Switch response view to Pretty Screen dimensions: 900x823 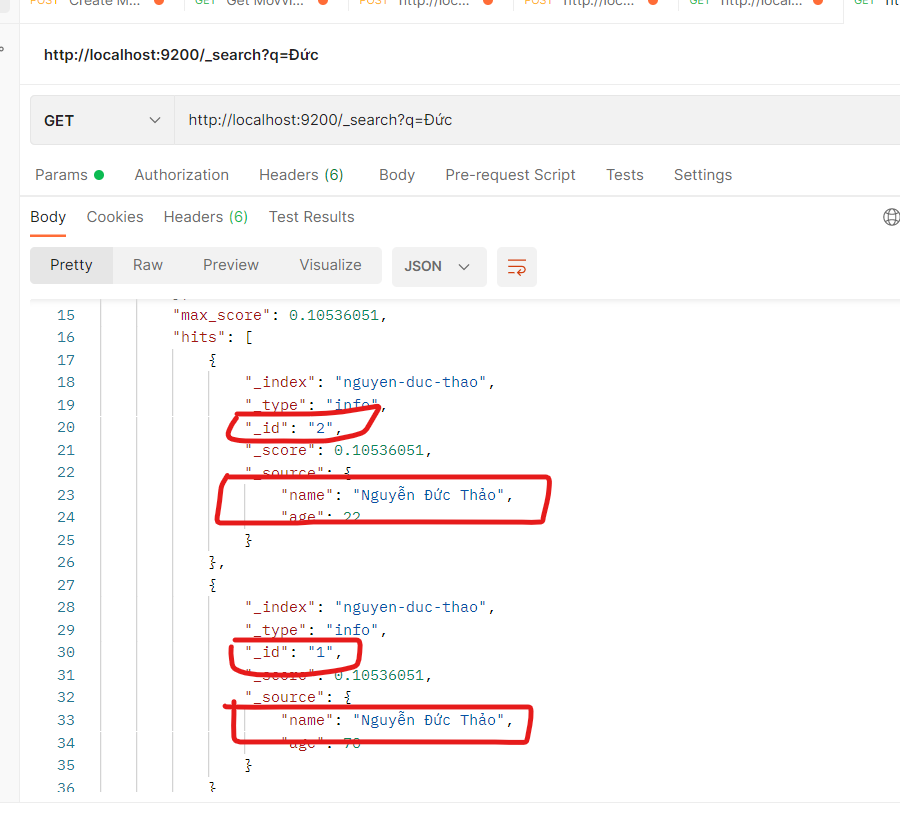point(71,265)
